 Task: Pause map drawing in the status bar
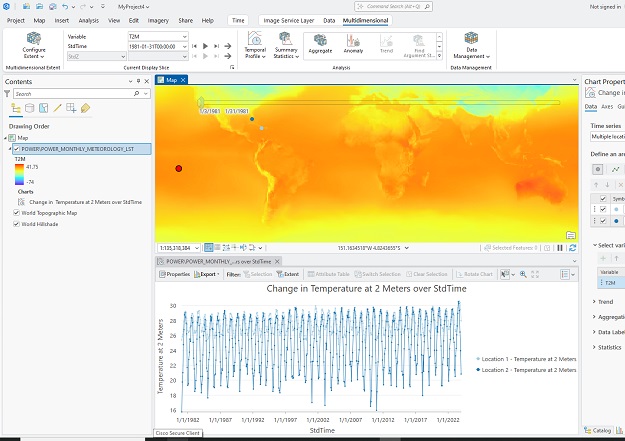(560, 247)
